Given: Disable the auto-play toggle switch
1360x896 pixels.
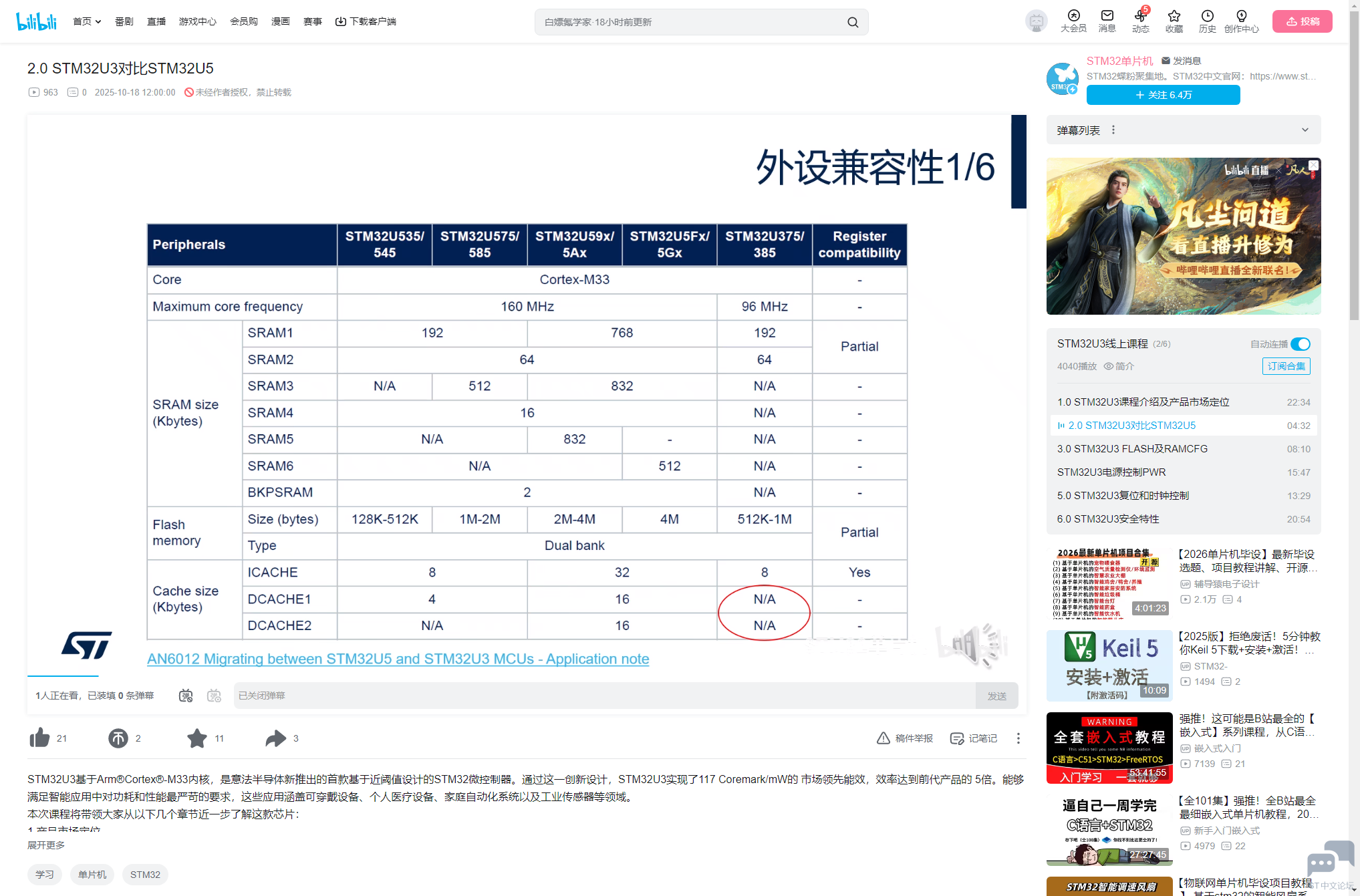Looking at the screenshot, I should 1300,344.
